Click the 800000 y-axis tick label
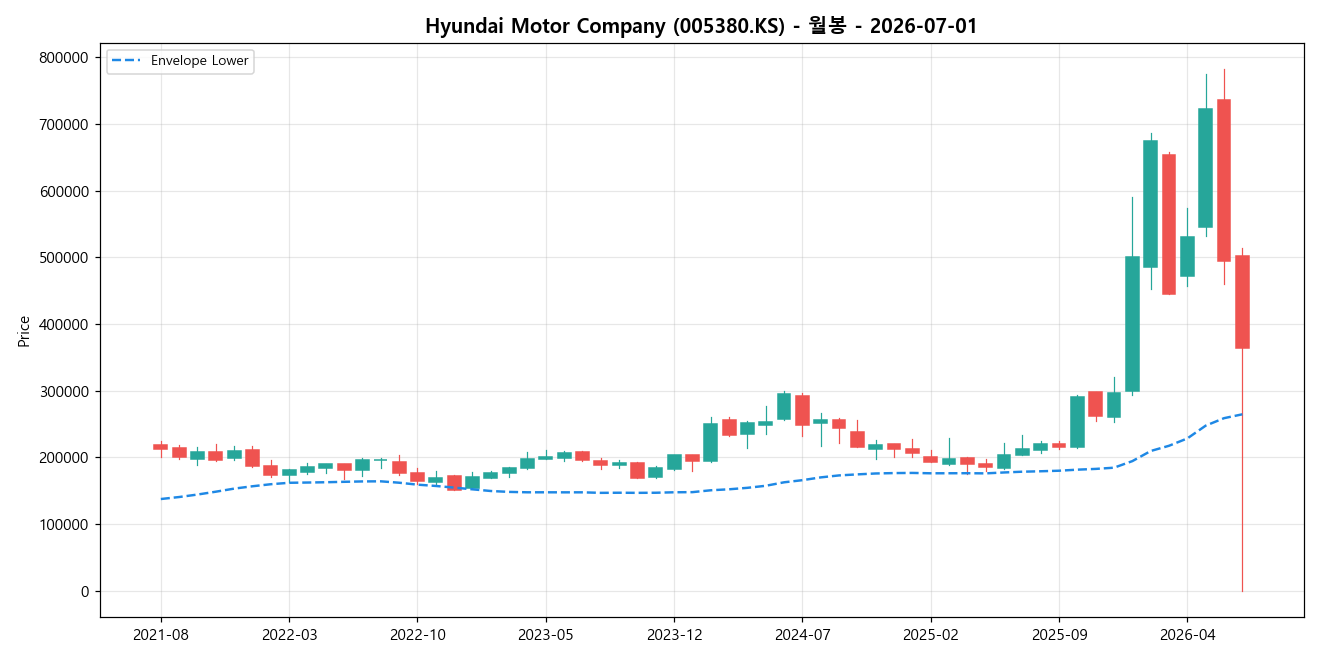 coord(64,58)
